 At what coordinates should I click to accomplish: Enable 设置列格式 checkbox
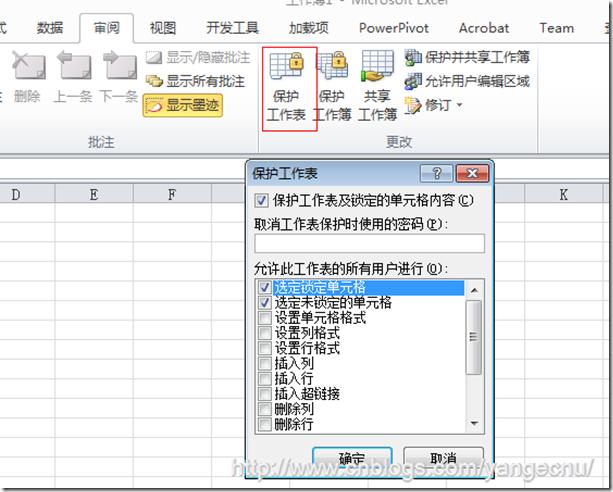[265, 333]
